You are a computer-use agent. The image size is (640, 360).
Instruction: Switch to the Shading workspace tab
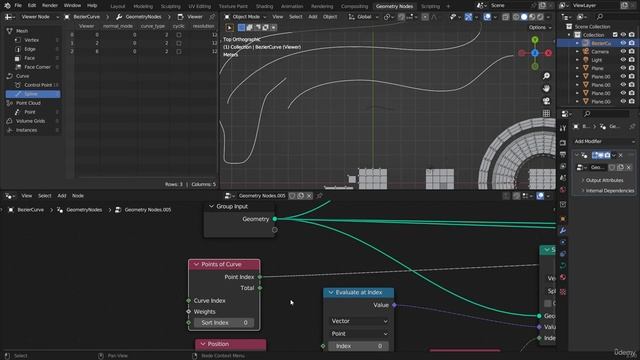pos(264,6)
